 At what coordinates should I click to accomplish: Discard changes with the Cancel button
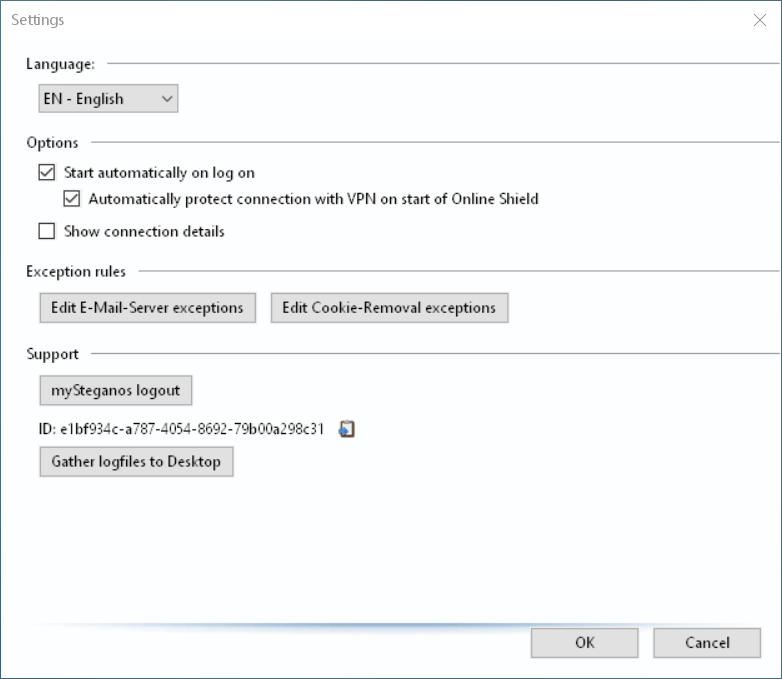point(707,643)
